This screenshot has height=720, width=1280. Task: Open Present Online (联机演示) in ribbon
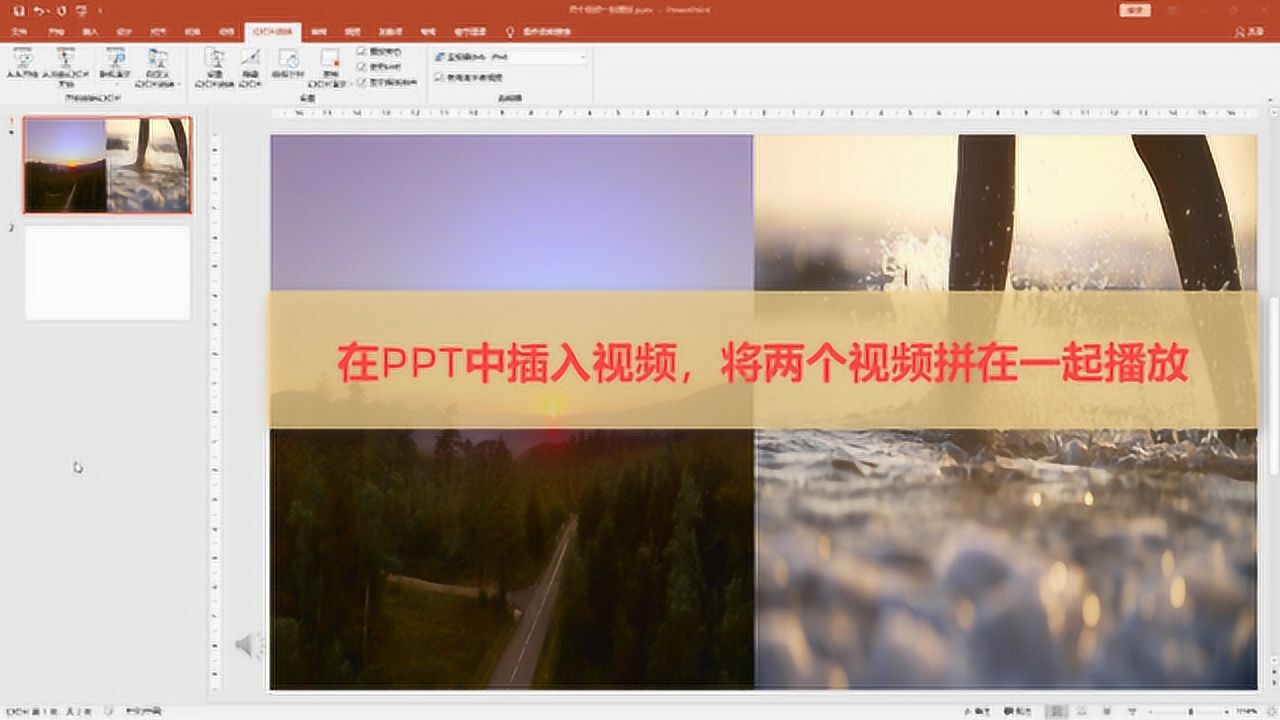click(116, 65)
